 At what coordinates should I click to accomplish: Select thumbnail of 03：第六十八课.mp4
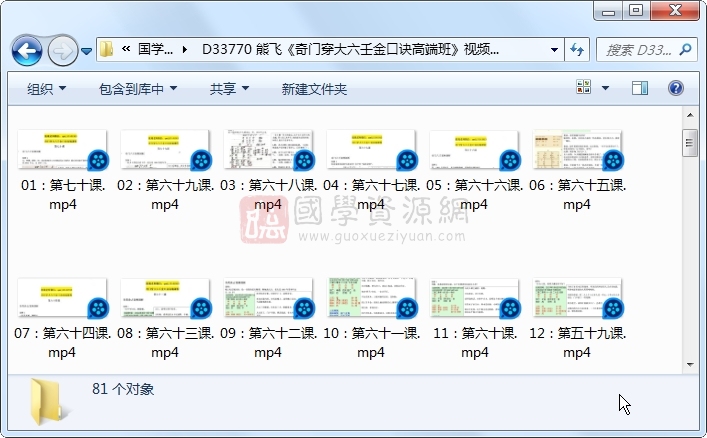coord(269,150)
